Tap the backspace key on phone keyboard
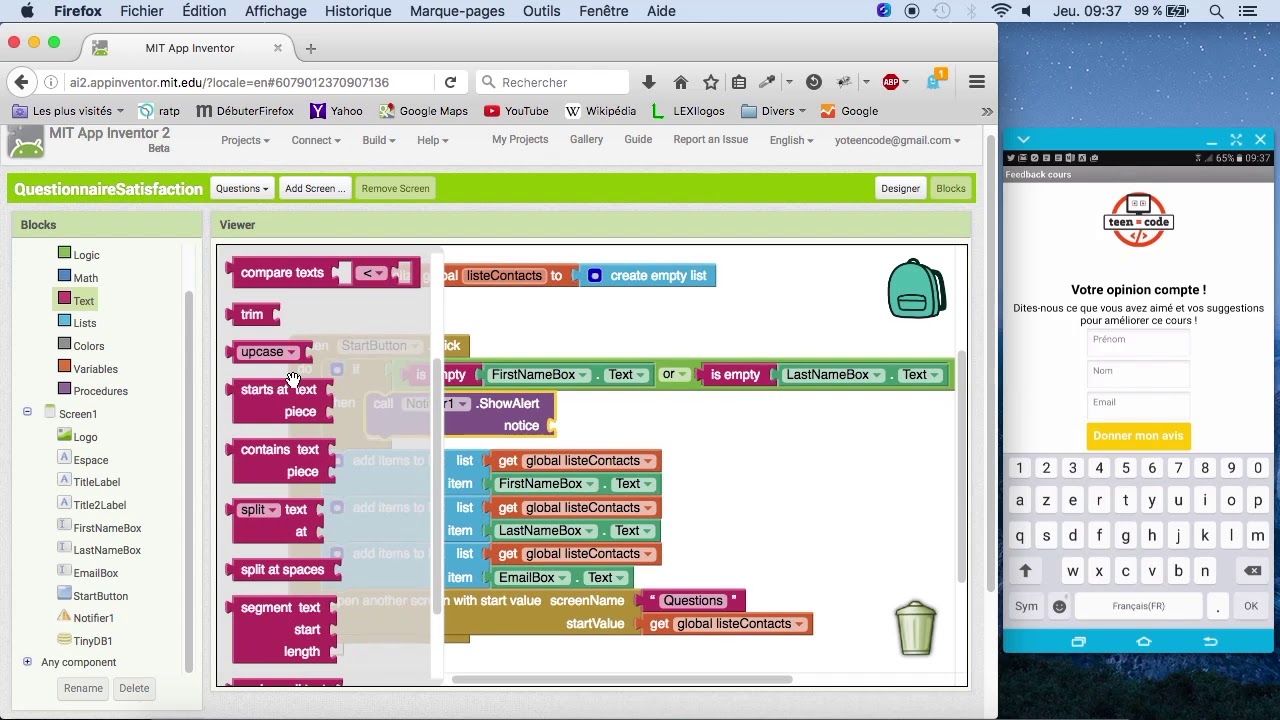The width and height of the screenshot is (1280, 720). [1251, 571]
